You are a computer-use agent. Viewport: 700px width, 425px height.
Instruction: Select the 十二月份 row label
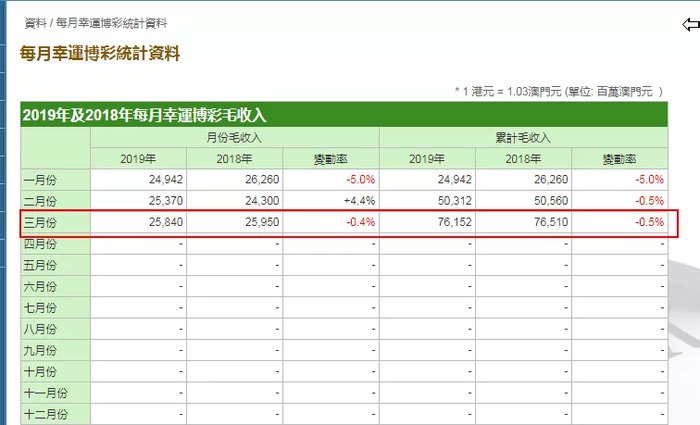point(46,414)
